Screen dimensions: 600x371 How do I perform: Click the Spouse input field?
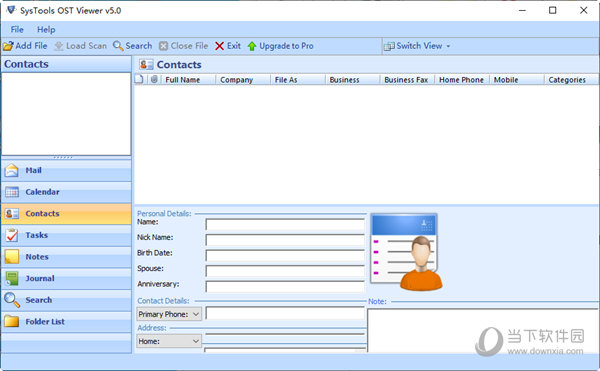285,271
